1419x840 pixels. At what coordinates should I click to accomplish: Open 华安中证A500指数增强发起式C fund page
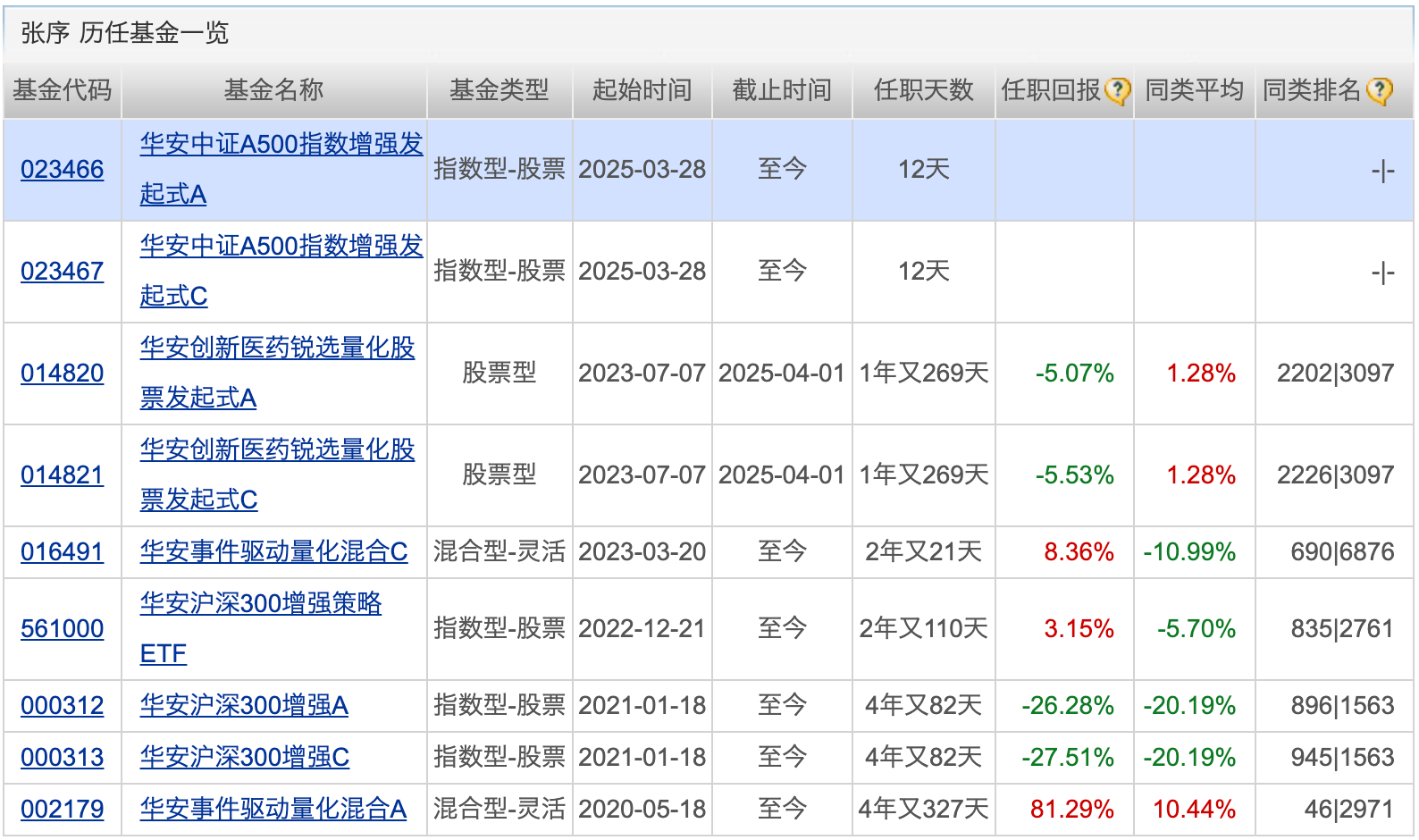coord(281,271)
